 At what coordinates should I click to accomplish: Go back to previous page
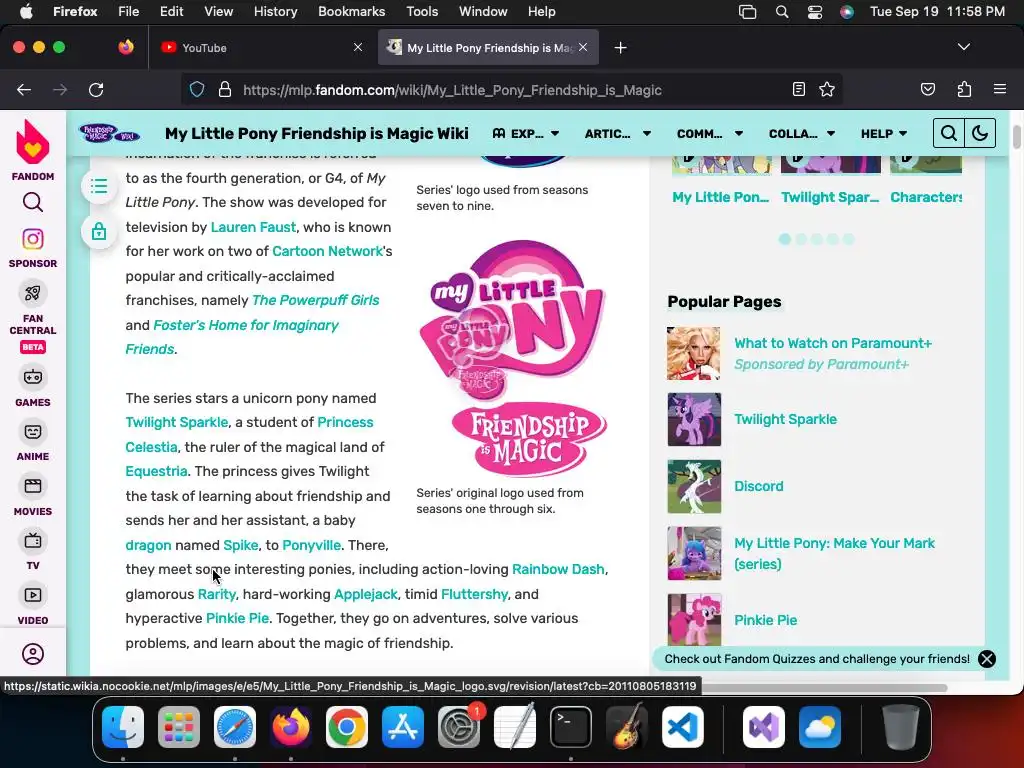[x=24, y=89]
